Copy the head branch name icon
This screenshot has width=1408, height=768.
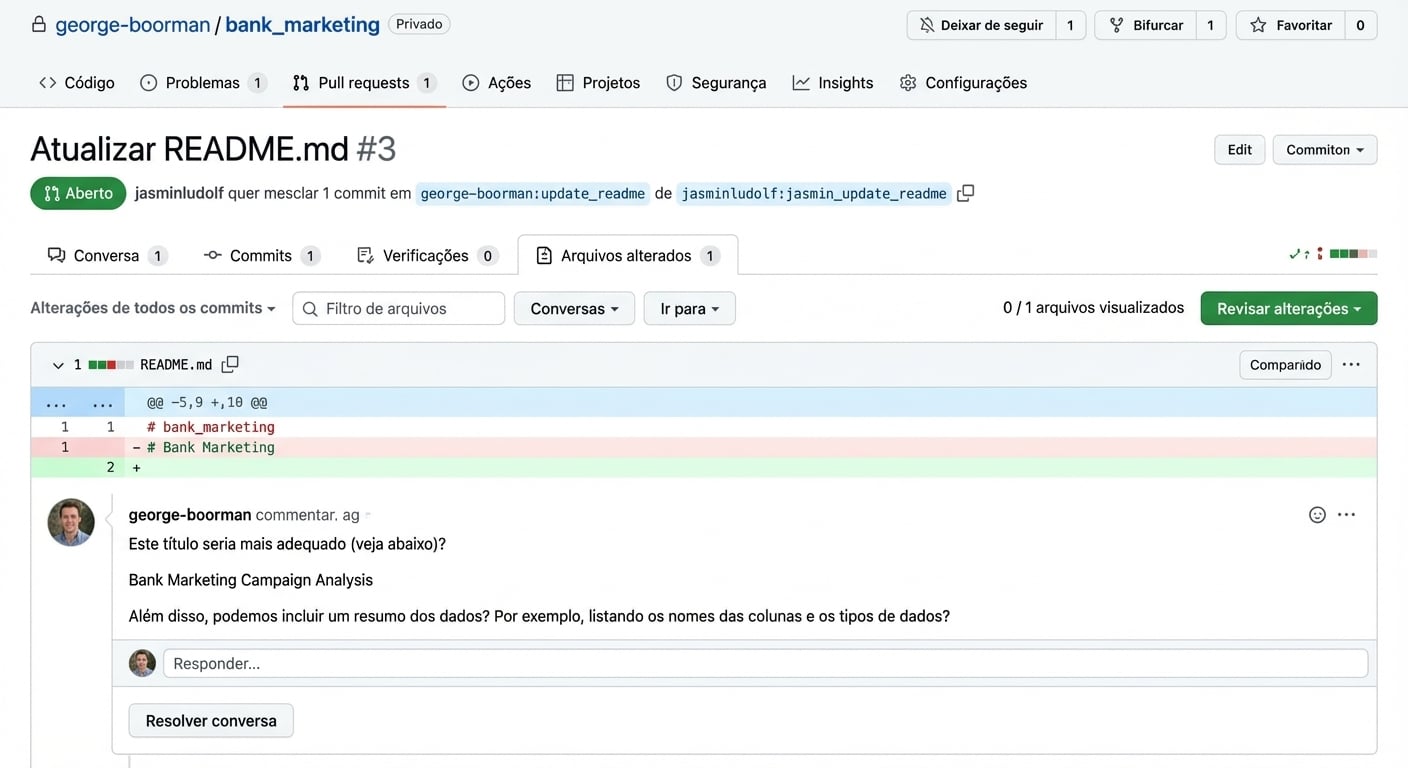click(965, 193)
